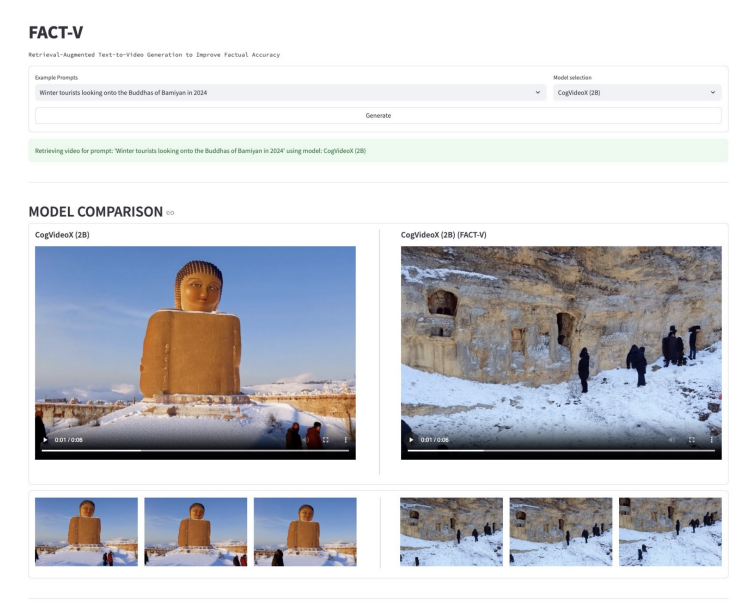756x612 pixels.
Task: Select second Buddha statue frame thumbnail
Action: point(195,532)
